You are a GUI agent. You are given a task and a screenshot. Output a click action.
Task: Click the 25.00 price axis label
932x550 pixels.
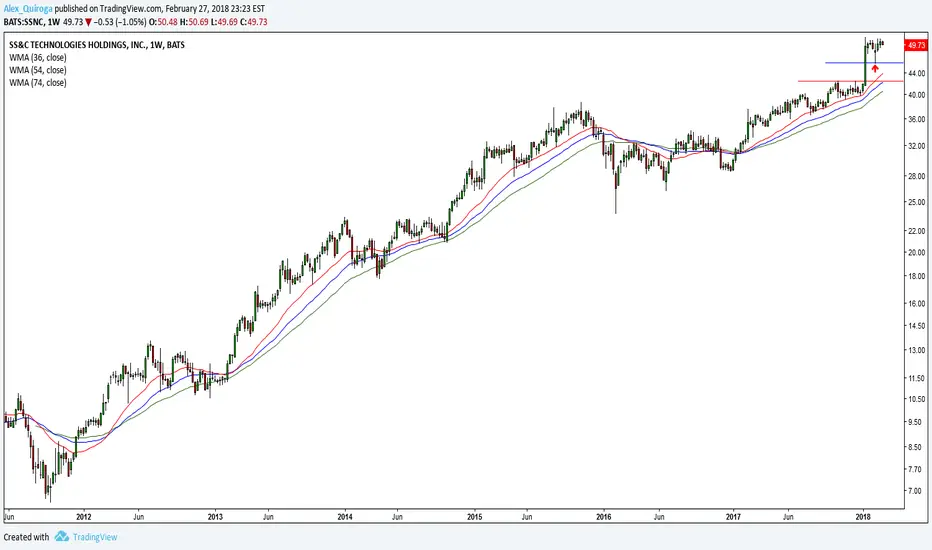click(917, 202)
